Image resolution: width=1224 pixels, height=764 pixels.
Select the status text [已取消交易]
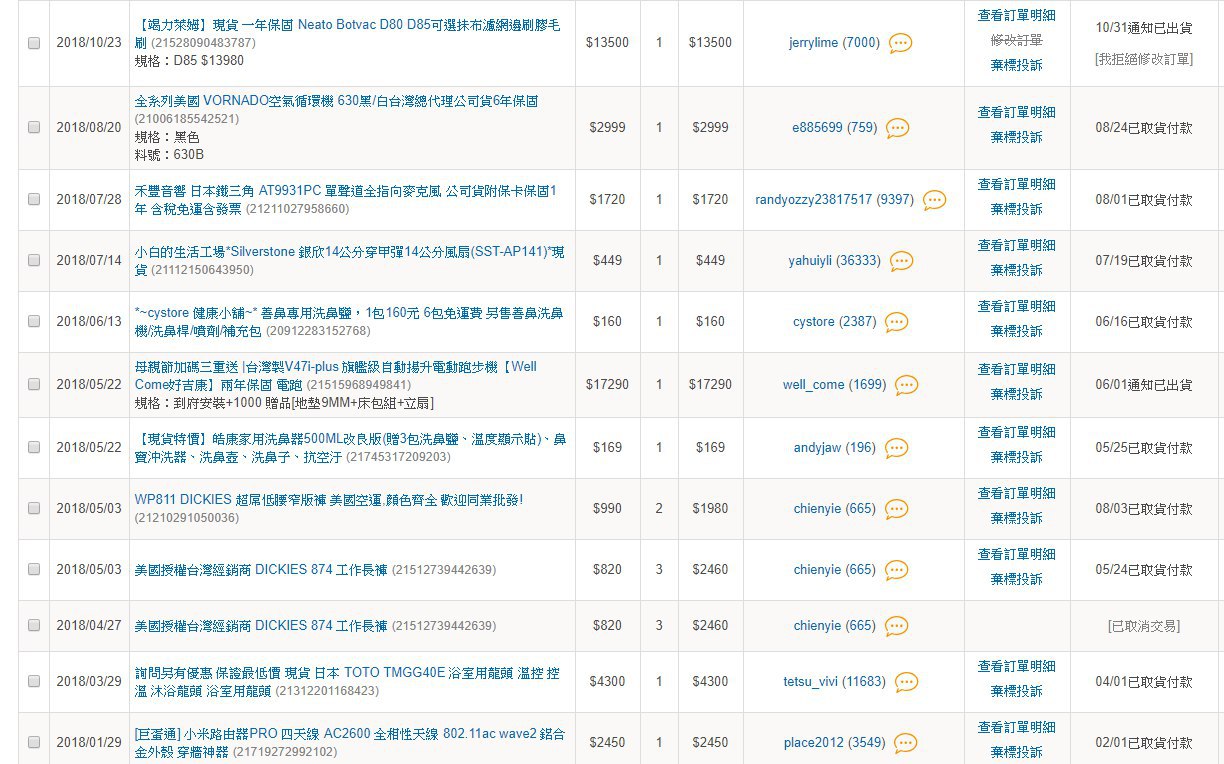1144,626
